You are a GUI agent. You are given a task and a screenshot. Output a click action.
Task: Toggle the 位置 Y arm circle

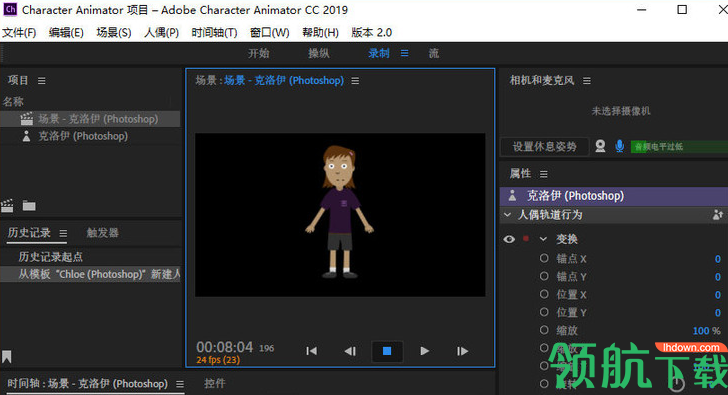pos(544,312)
